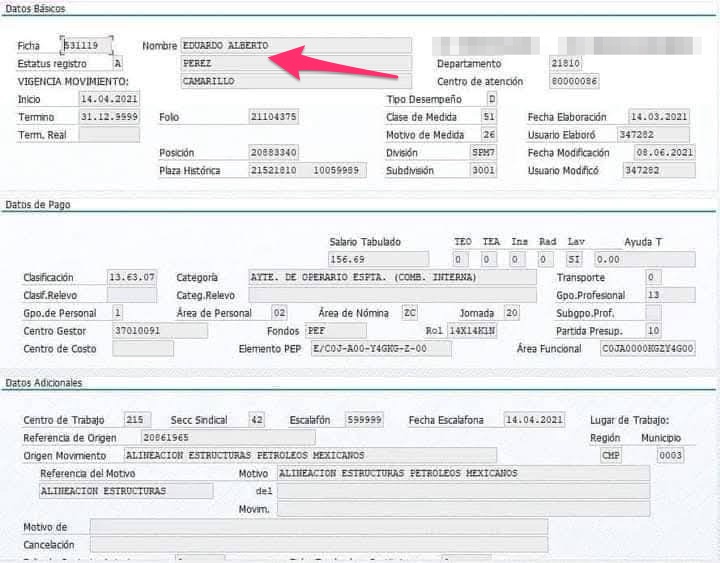720x563 pixels.
Task: Select the Nombre field with EDUARDO ALBERTO
Action: 295,46
